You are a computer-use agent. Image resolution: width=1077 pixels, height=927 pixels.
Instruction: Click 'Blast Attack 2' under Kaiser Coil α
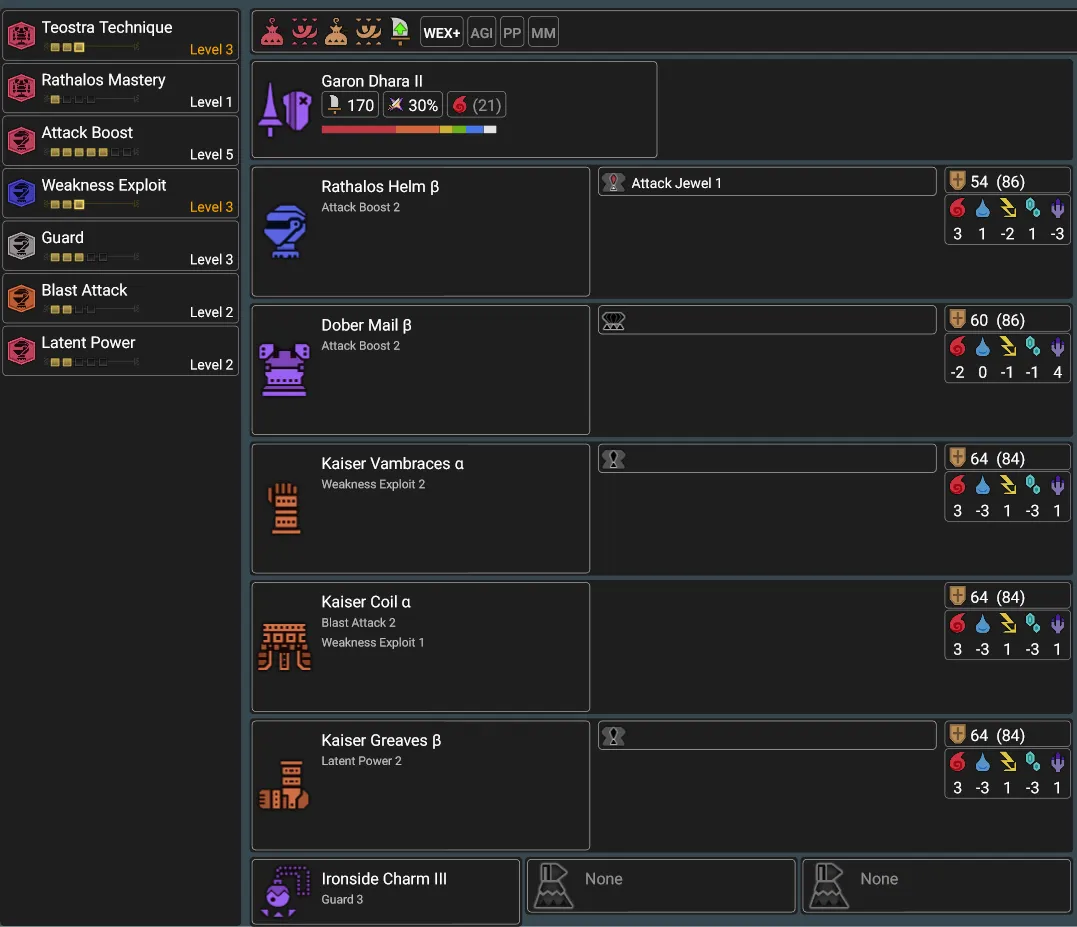click(x=359, y=623)
